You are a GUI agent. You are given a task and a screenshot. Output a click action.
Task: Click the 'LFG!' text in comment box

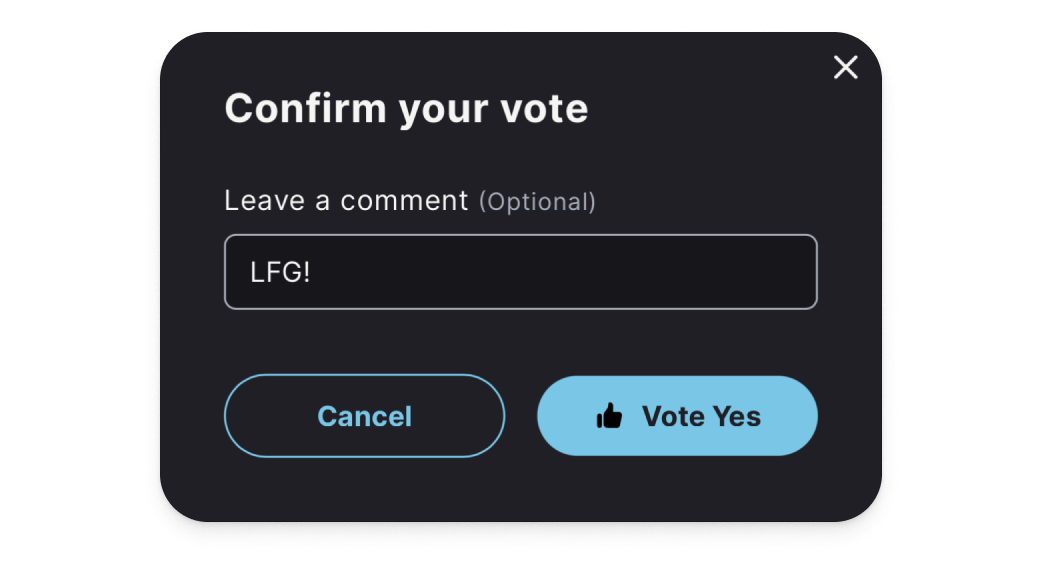[x=280, y=272]
